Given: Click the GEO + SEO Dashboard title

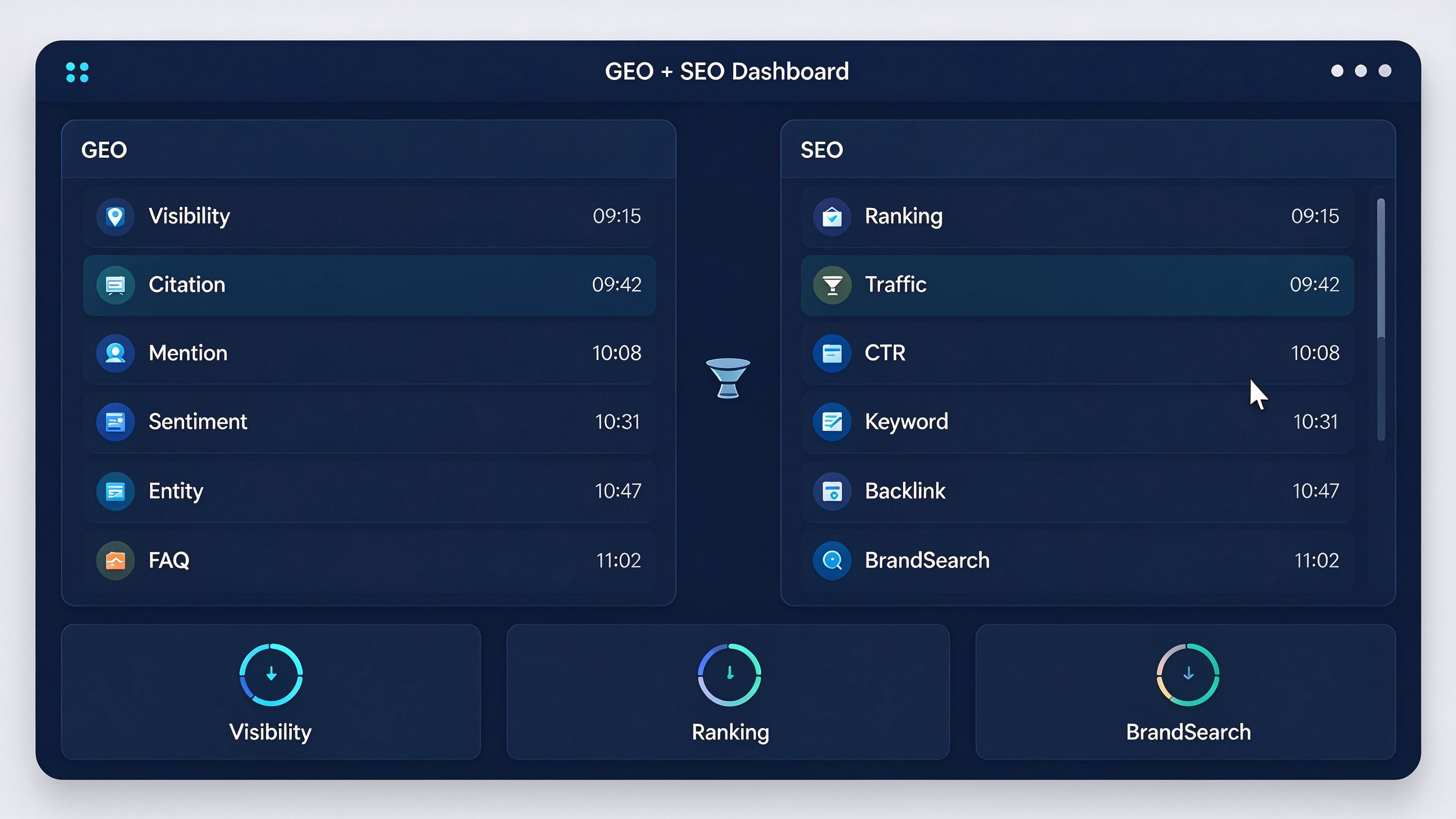Looking at the screenshot, I should coord(727,72).
